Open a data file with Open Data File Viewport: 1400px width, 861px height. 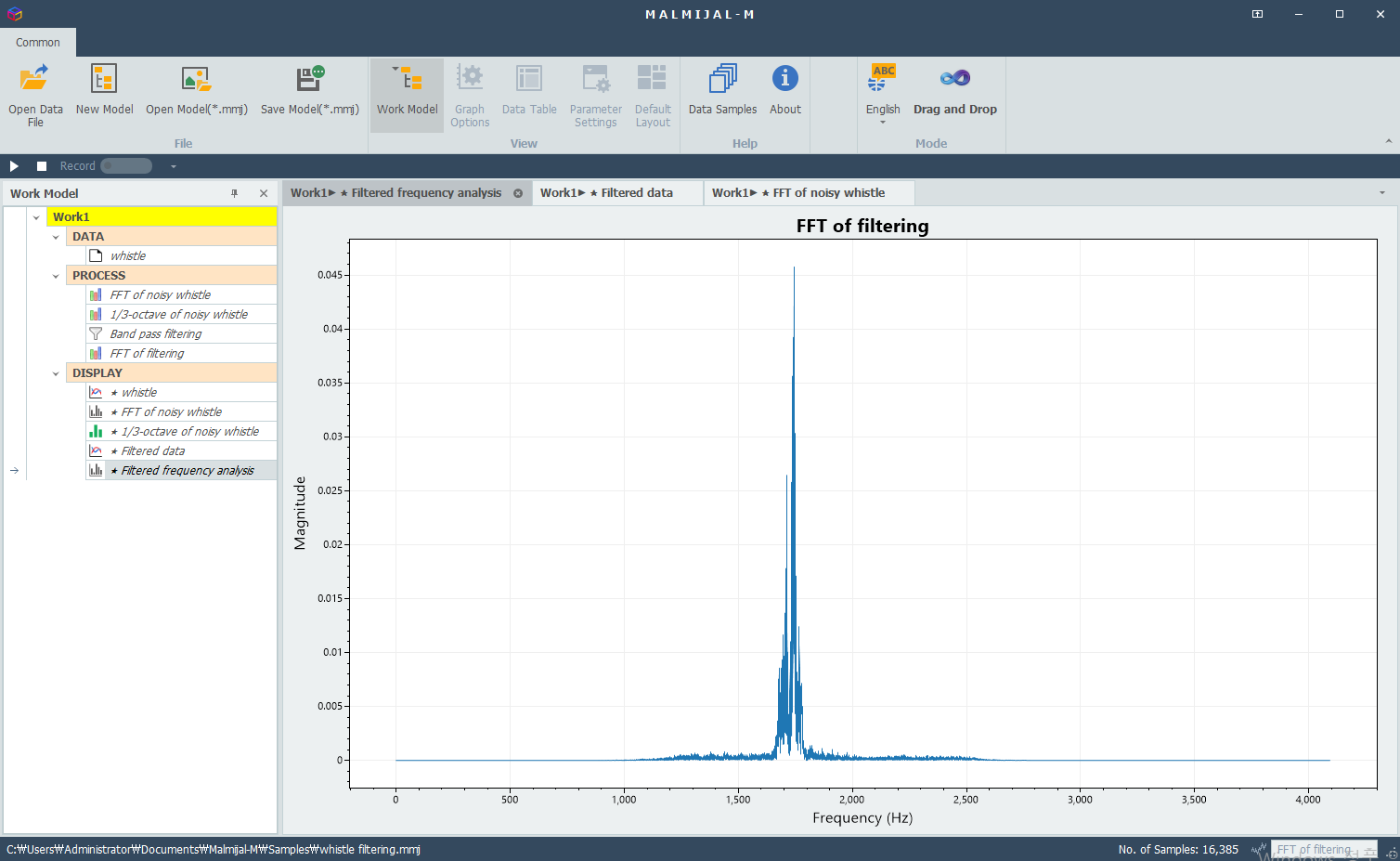(35, 95)
